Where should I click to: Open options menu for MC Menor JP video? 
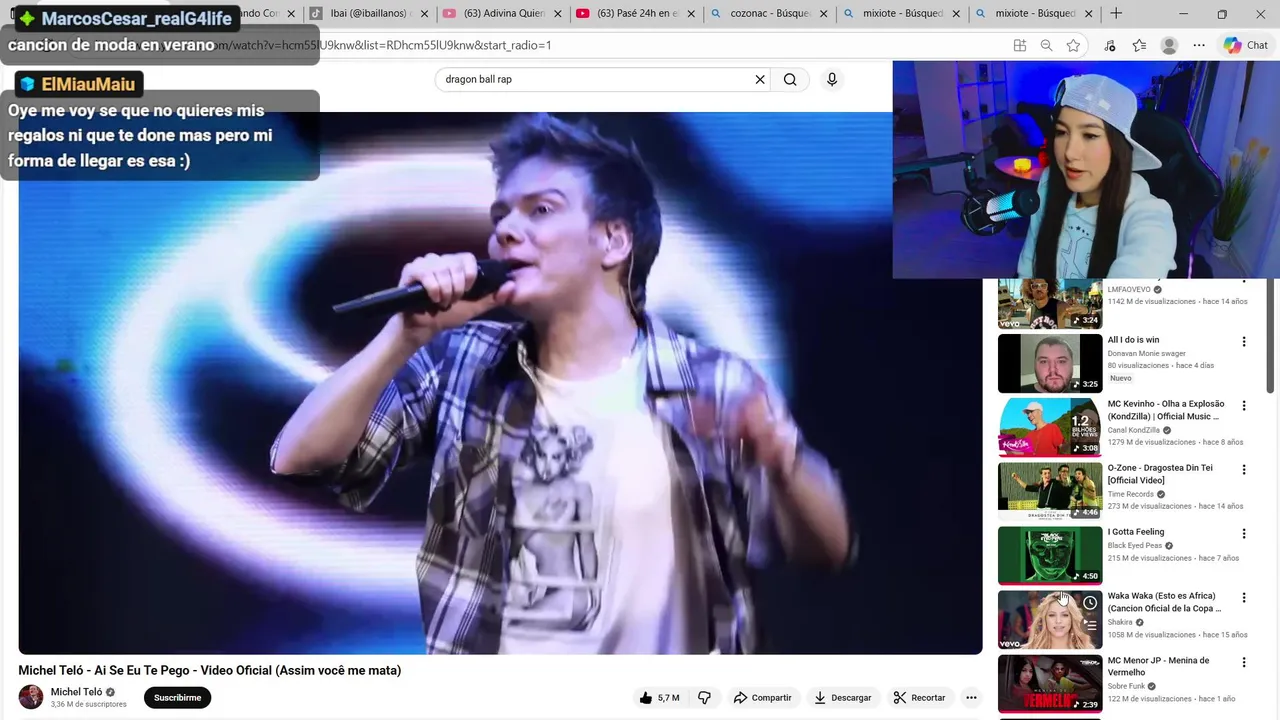tap(1244, 662)
